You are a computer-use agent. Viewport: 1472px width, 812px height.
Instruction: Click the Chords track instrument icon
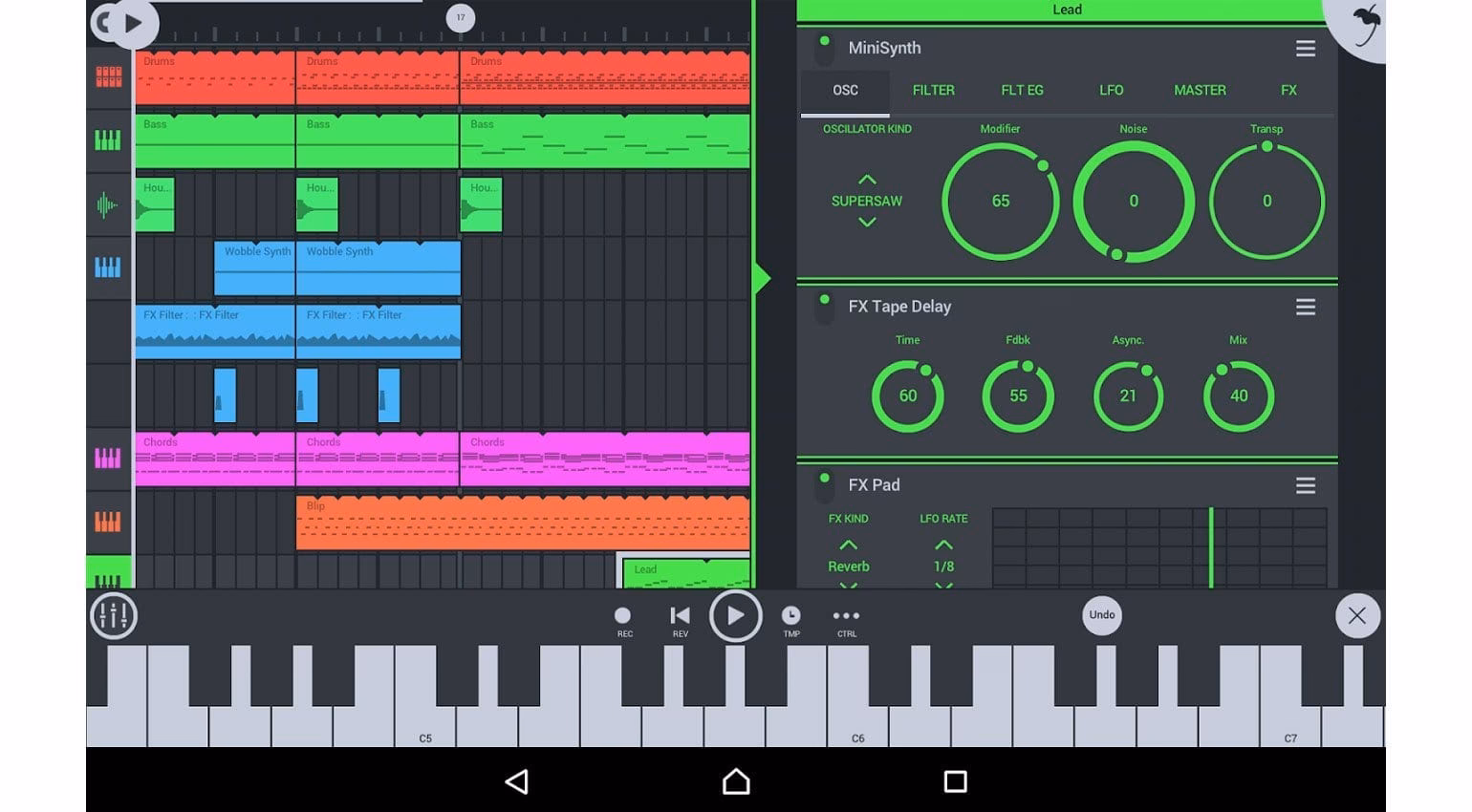pyautogui.click(x=108, y=459)
